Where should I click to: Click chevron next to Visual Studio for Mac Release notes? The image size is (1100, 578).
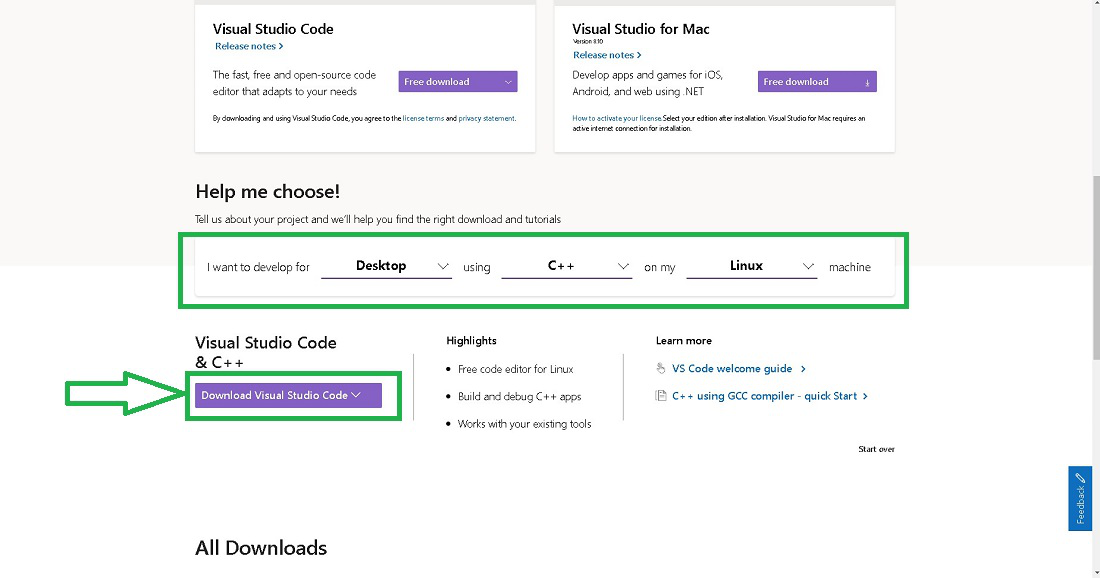tap(639, 55)
